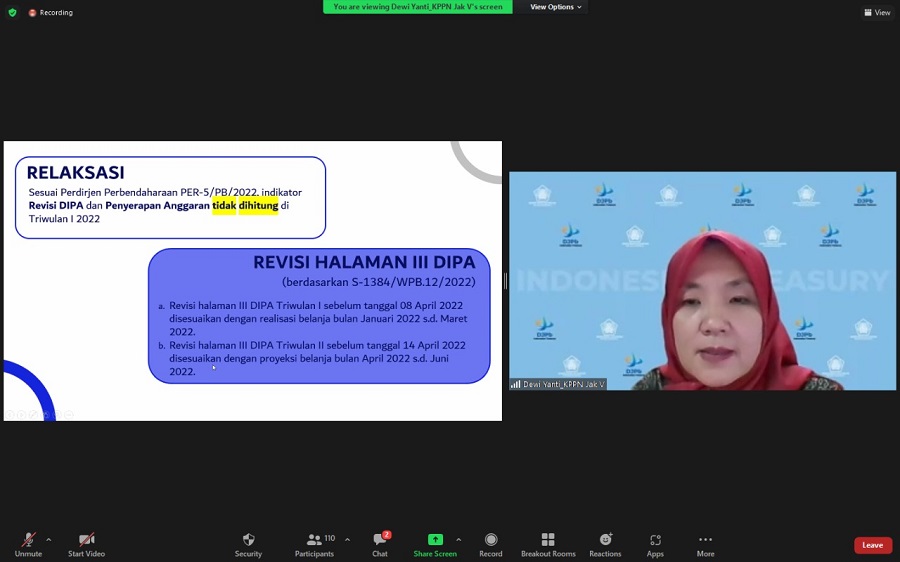This screenshot has height=562, width=900.
Task: Open the View Options dropdown
Action: click(x=555, y=7)
